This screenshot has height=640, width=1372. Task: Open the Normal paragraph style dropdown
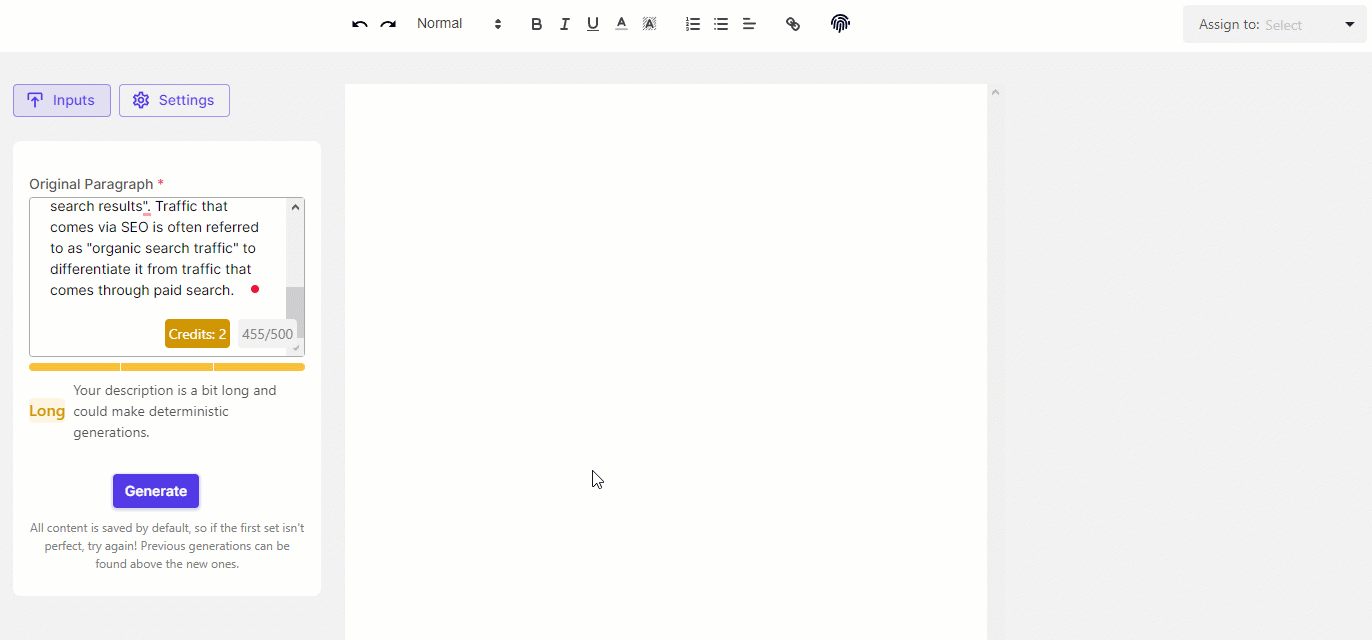coord(459,24)
